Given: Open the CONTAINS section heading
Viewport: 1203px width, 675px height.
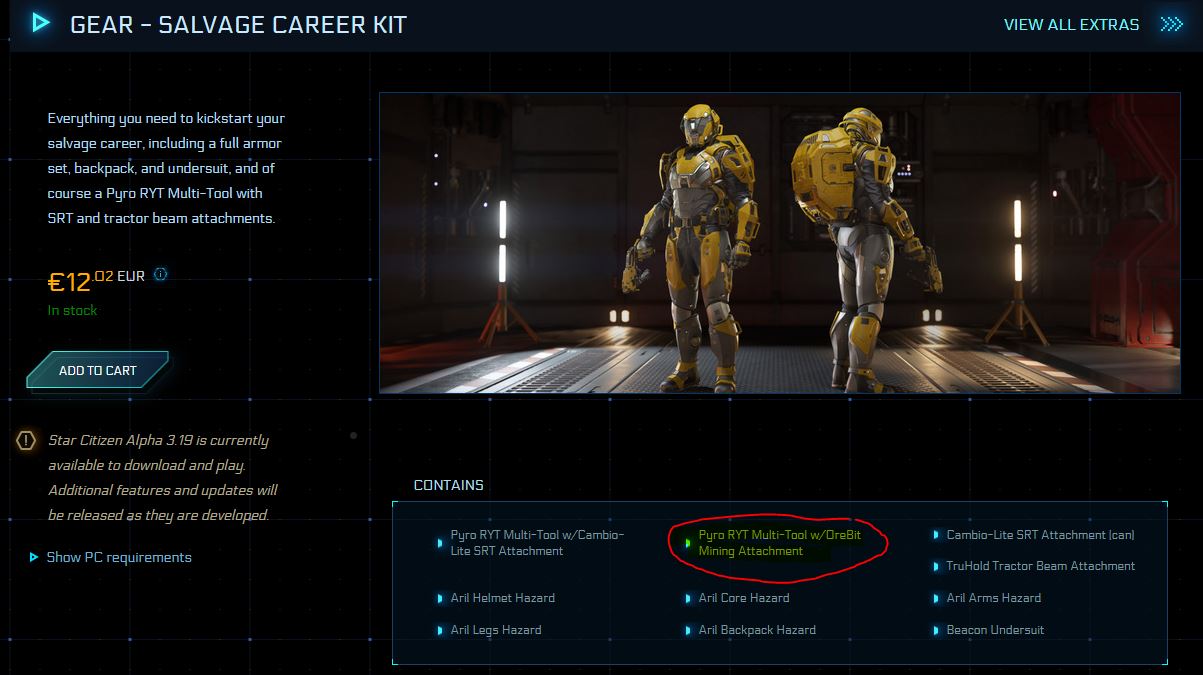Looking at the screenshot, I should click(447, 484).
